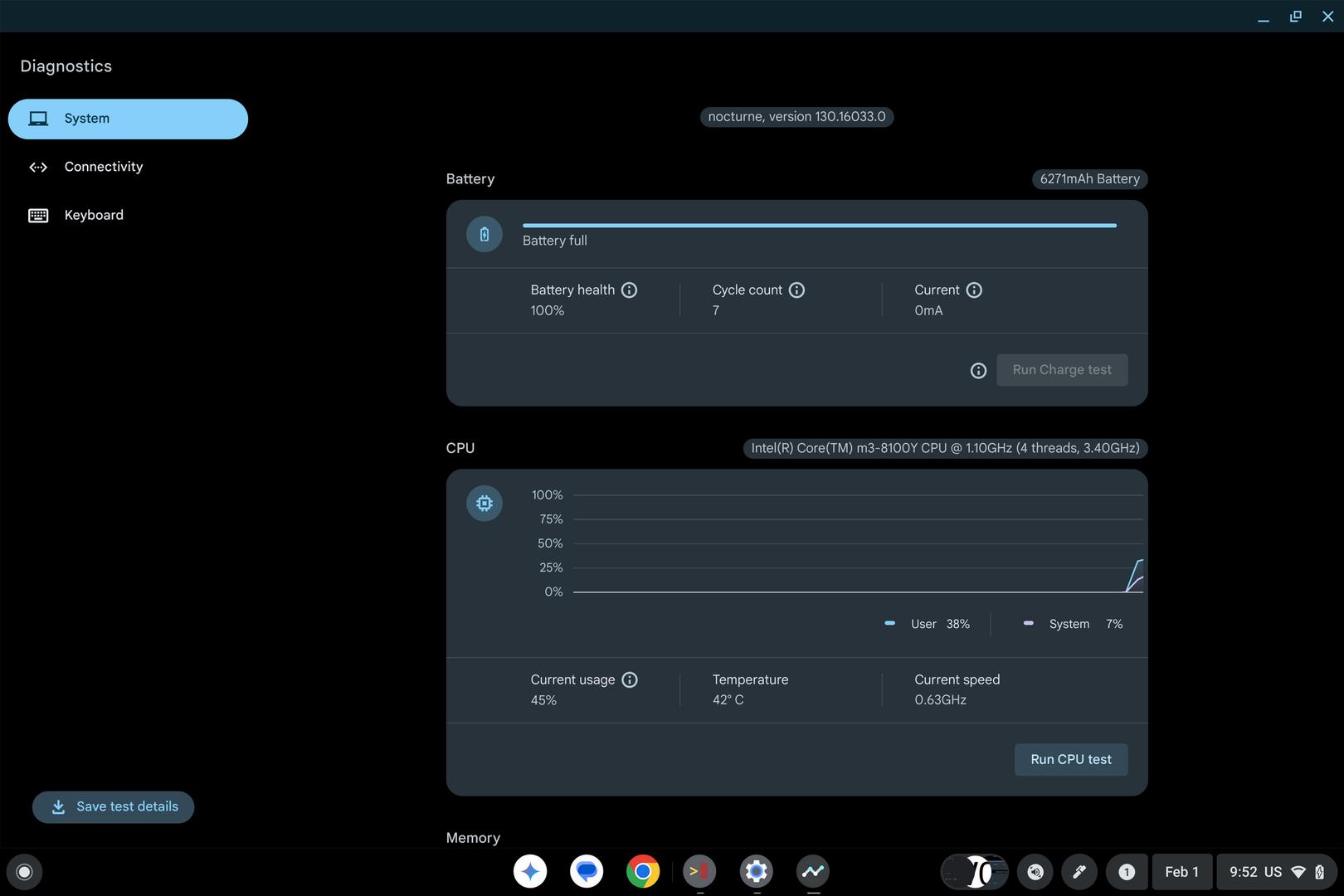The width and height of the screenshot is (1344, 896).
Task: Click the Save test details button
Action: coord(114,807)
